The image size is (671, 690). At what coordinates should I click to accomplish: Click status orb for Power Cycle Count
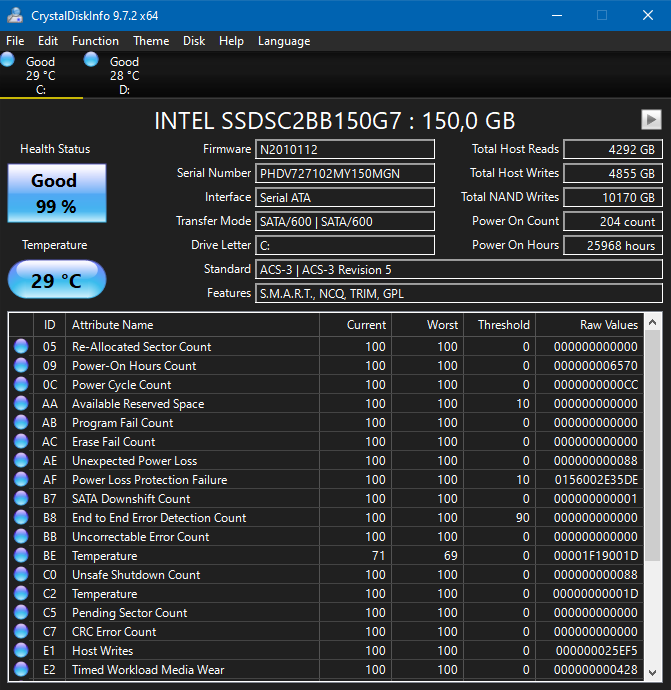tap(21, 384)
